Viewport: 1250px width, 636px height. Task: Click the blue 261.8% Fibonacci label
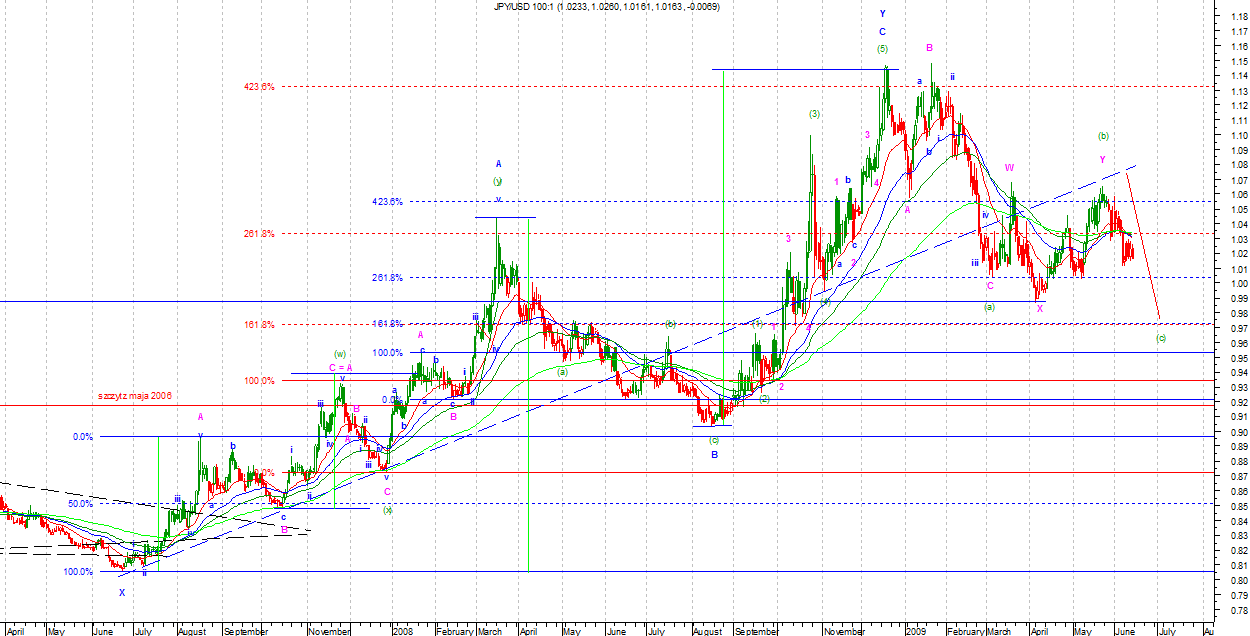pyautogui.click(x=386, y=278)
